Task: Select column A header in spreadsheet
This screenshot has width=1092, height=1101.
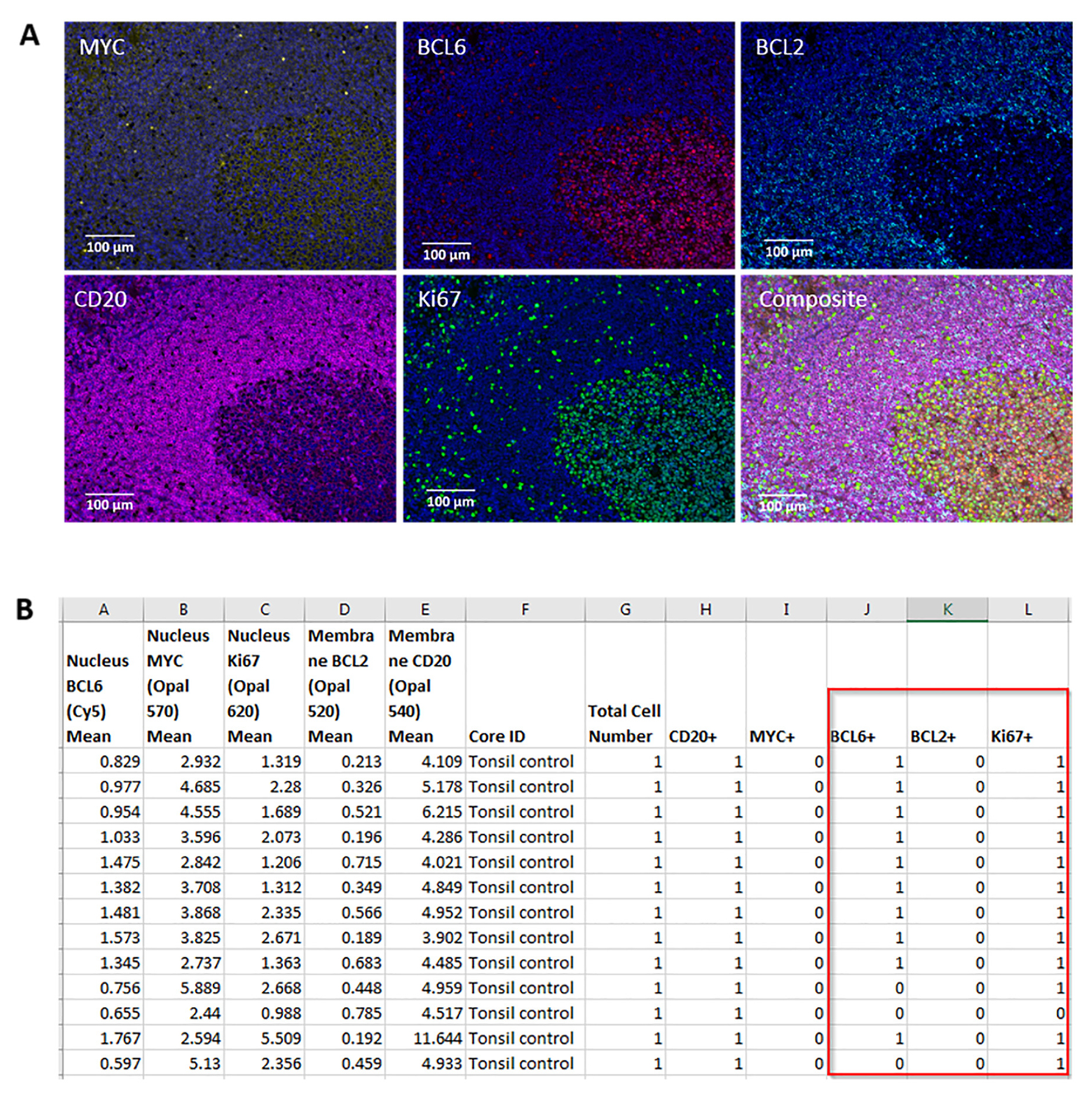Action: [103, 610]
